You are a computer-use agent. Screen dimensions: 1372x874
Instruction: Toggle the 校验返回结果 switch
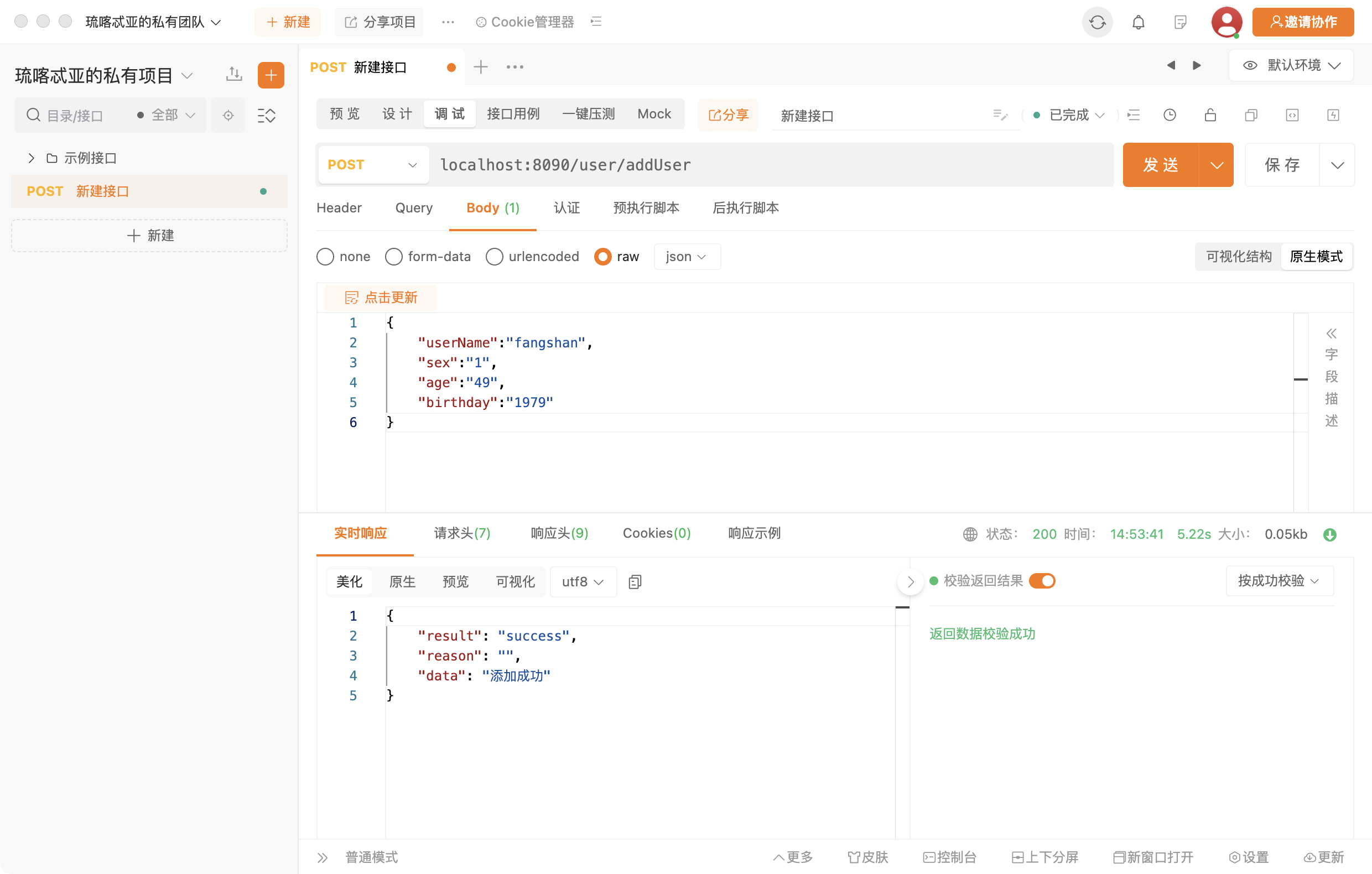pos(1042,581)
